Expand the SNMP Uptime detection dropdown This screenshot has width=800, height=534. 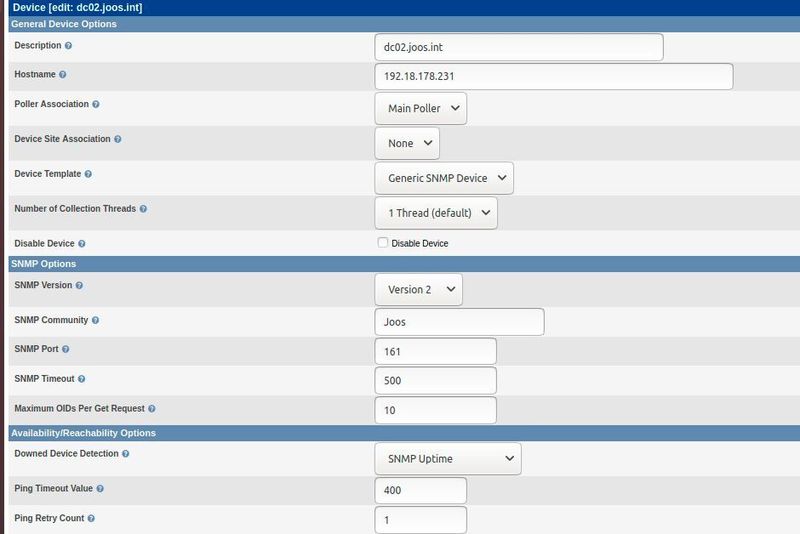tap(448, 459)
